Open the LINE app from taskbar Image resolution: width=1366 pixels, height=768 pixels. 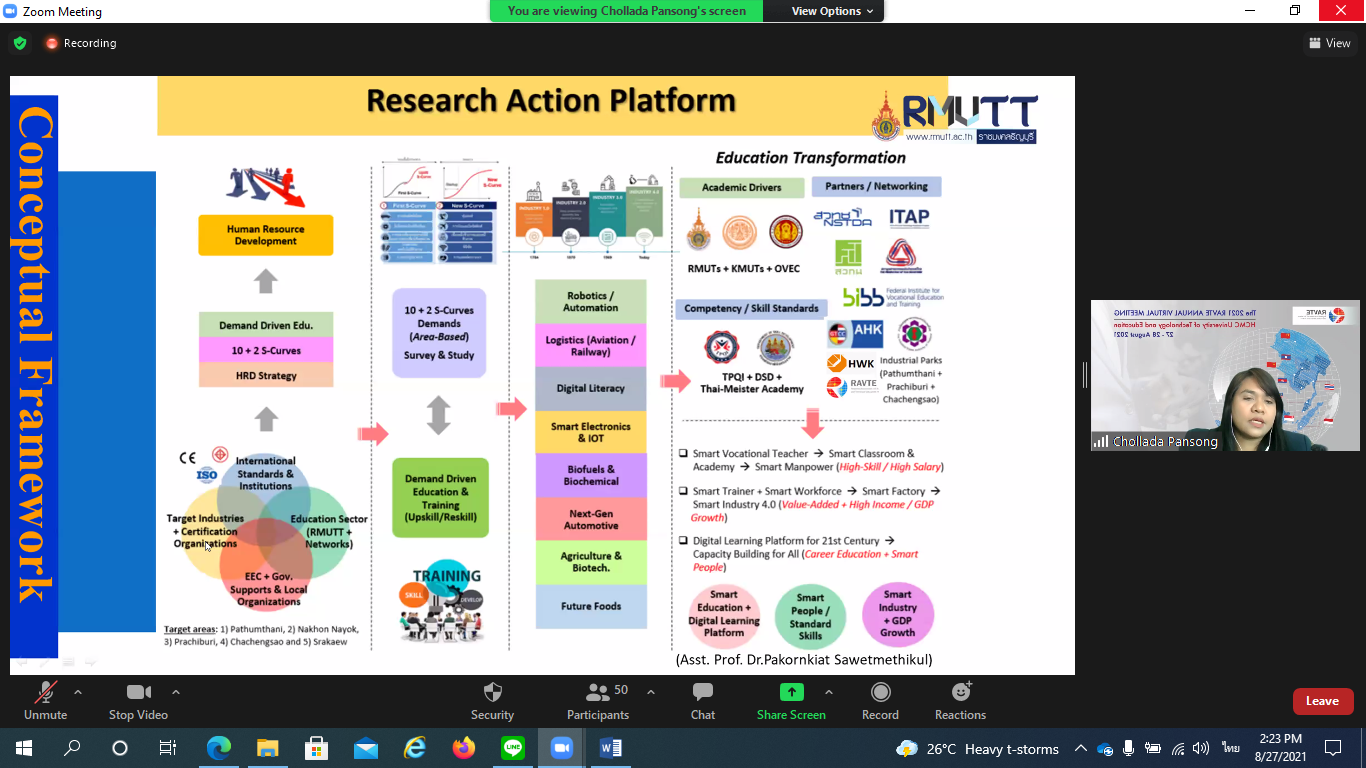[512, 748]
